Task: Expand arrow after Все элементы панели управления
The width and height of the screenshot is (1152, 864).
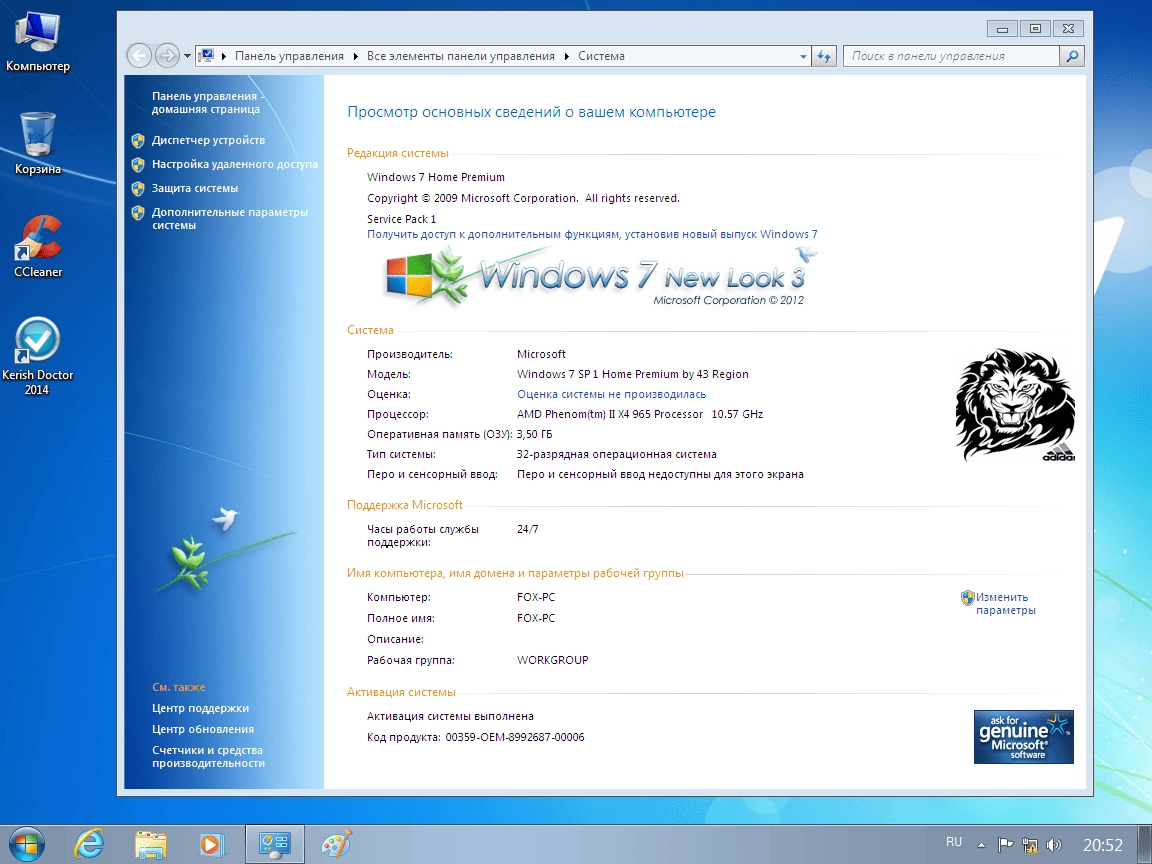Action: [566, 56]
